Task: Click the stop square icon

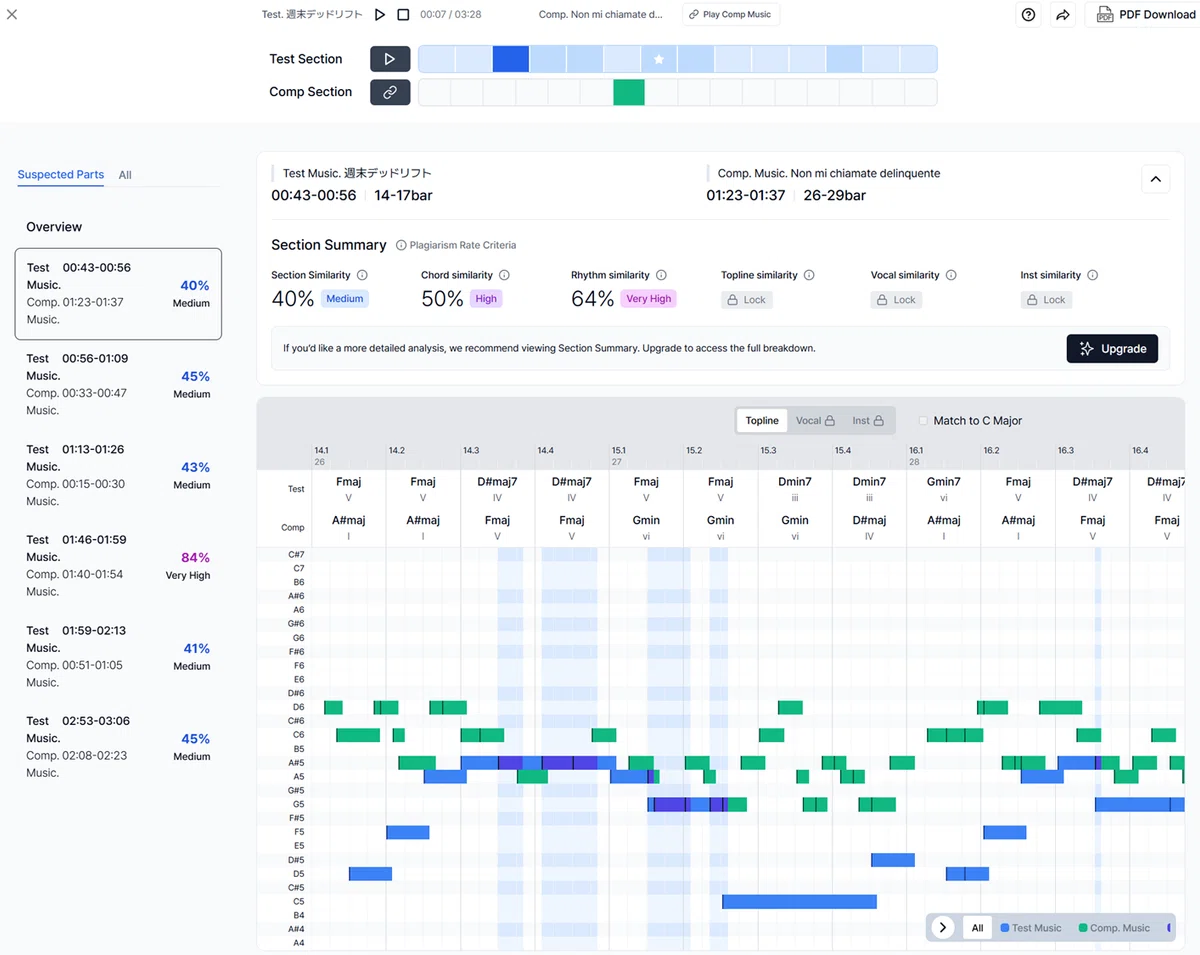Action: click(403, 15)
